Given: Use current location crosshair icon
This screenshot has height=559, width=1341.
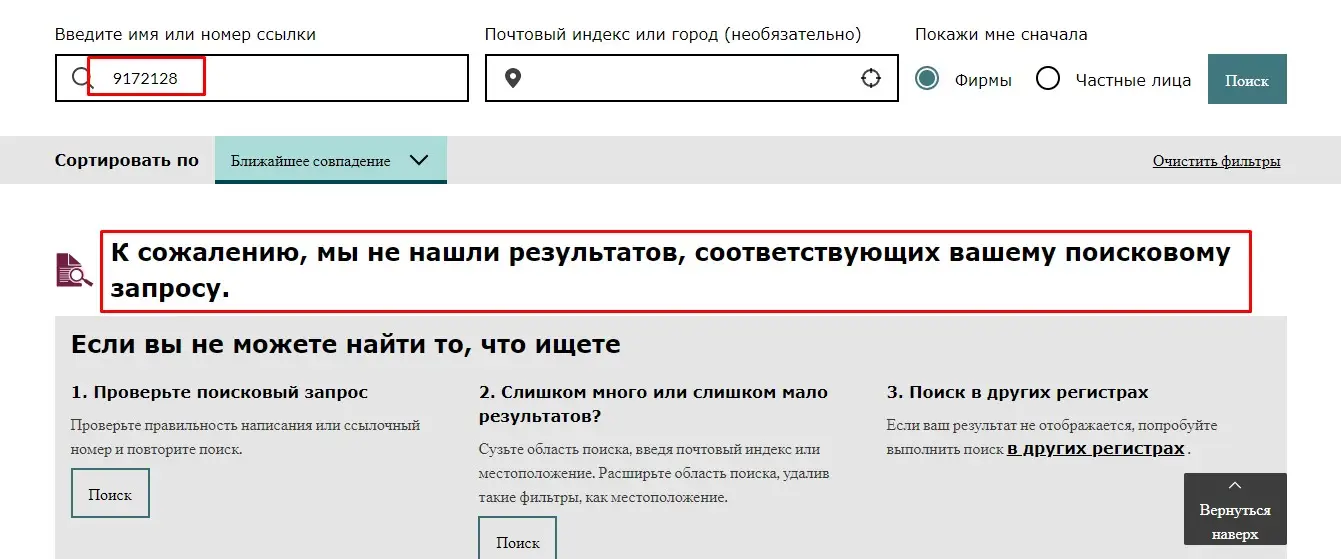Looking at the screenshot, I should tap(871, 78).
